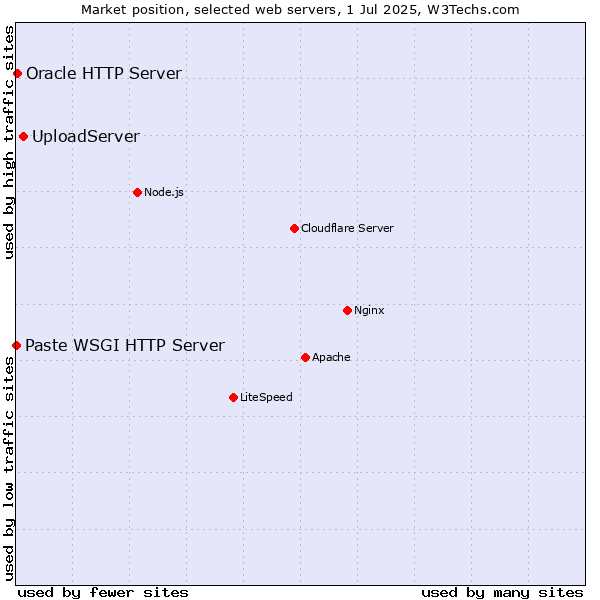This screenshot has width=600, height=600.
Task: Click the 'Oracle HTTP Server' label
Action: pyautogui.click(x=104, y=73)
